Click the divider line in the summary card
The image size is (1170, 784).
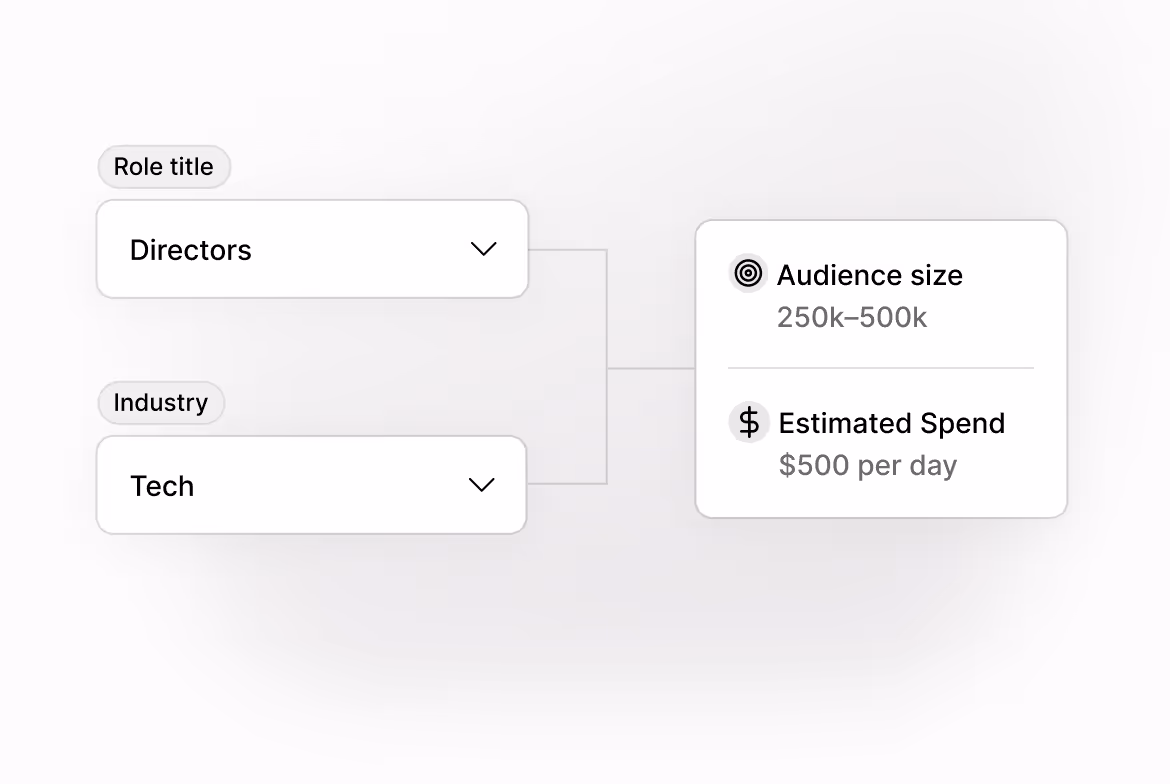click(x=880, y=368)
